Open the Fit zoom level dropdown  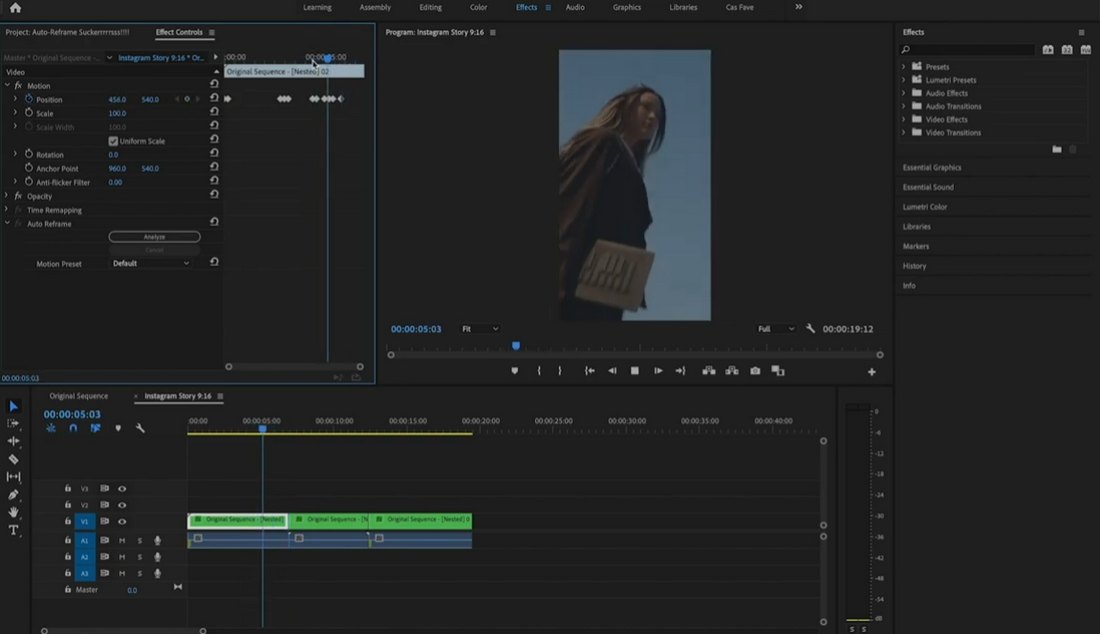pos(480,329)
